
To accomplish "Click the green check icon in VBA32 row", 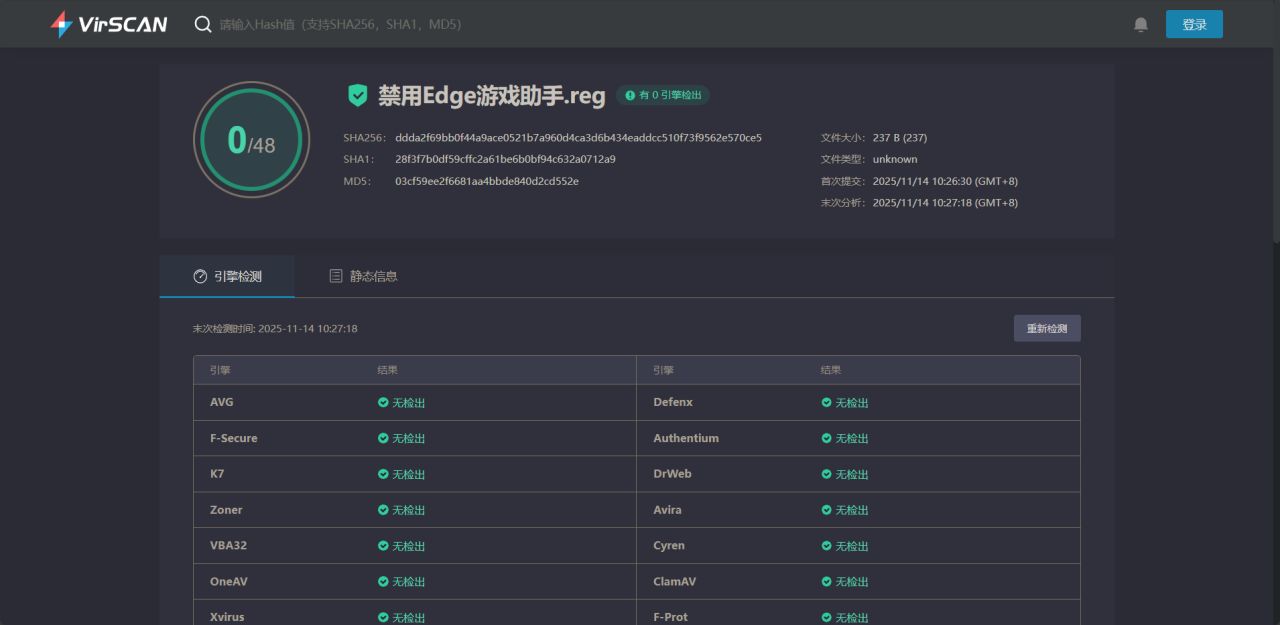I will pos(383,546).
